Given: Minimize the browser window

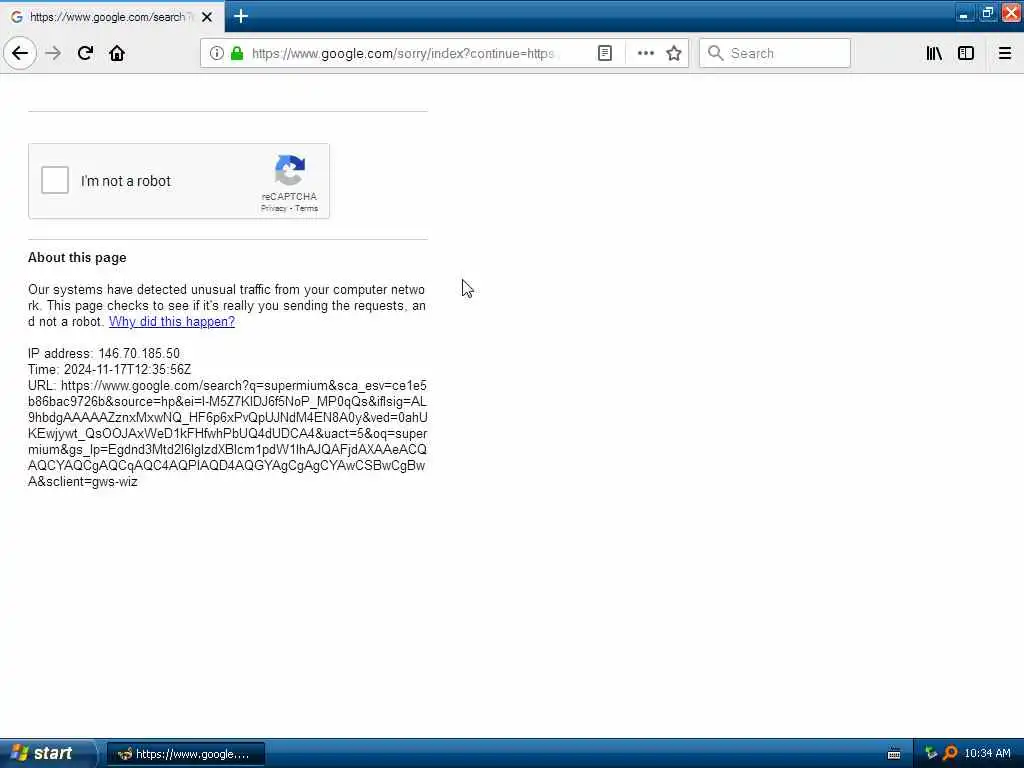Looking at the screenshot, I should click(x=964, y=12).
